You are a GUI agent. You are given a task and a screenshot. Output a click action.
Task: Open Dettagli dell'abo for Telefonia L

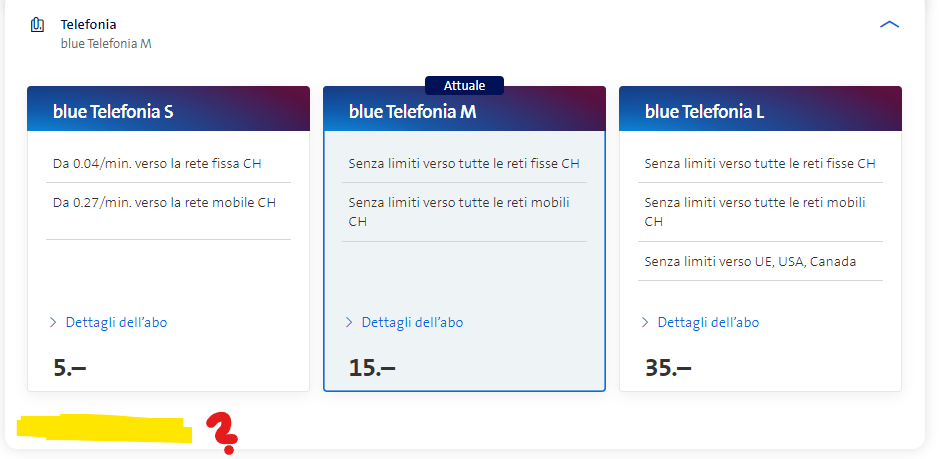point(708,322)
